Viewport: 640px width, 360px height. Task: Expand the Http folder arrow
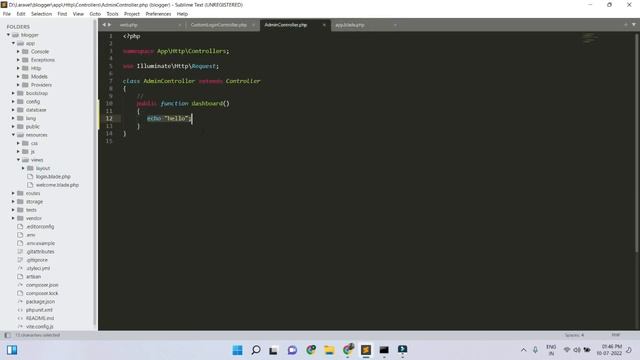(x=18, y=68)
